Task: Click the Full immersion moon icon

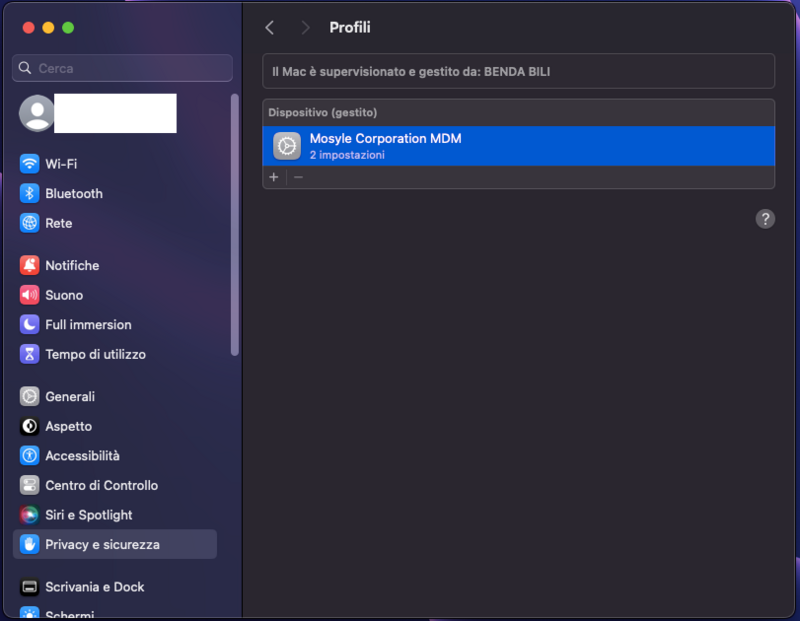Action: (x=29, y=325)
